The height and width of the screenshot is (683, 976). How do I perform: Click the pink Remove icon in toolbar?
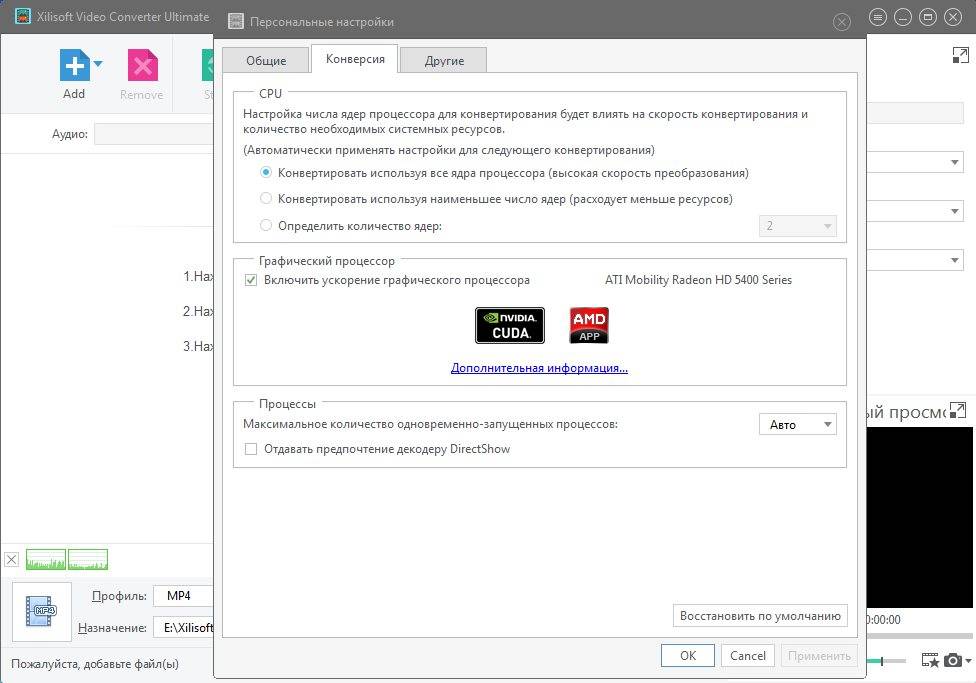[142, 67]
